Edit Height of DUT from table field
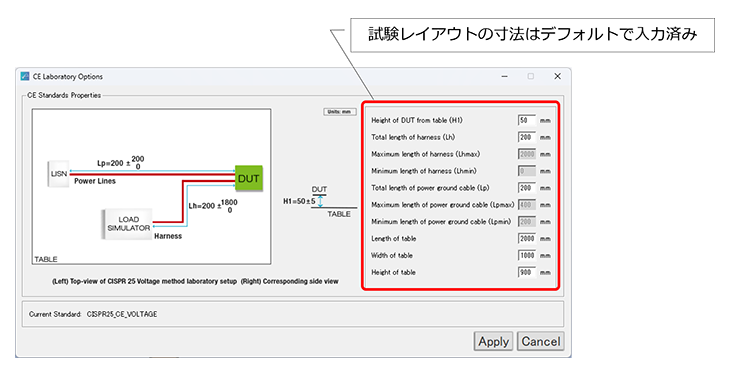This screenshot has height=379, width=733. pyautogui.click(x=527, y=121)
